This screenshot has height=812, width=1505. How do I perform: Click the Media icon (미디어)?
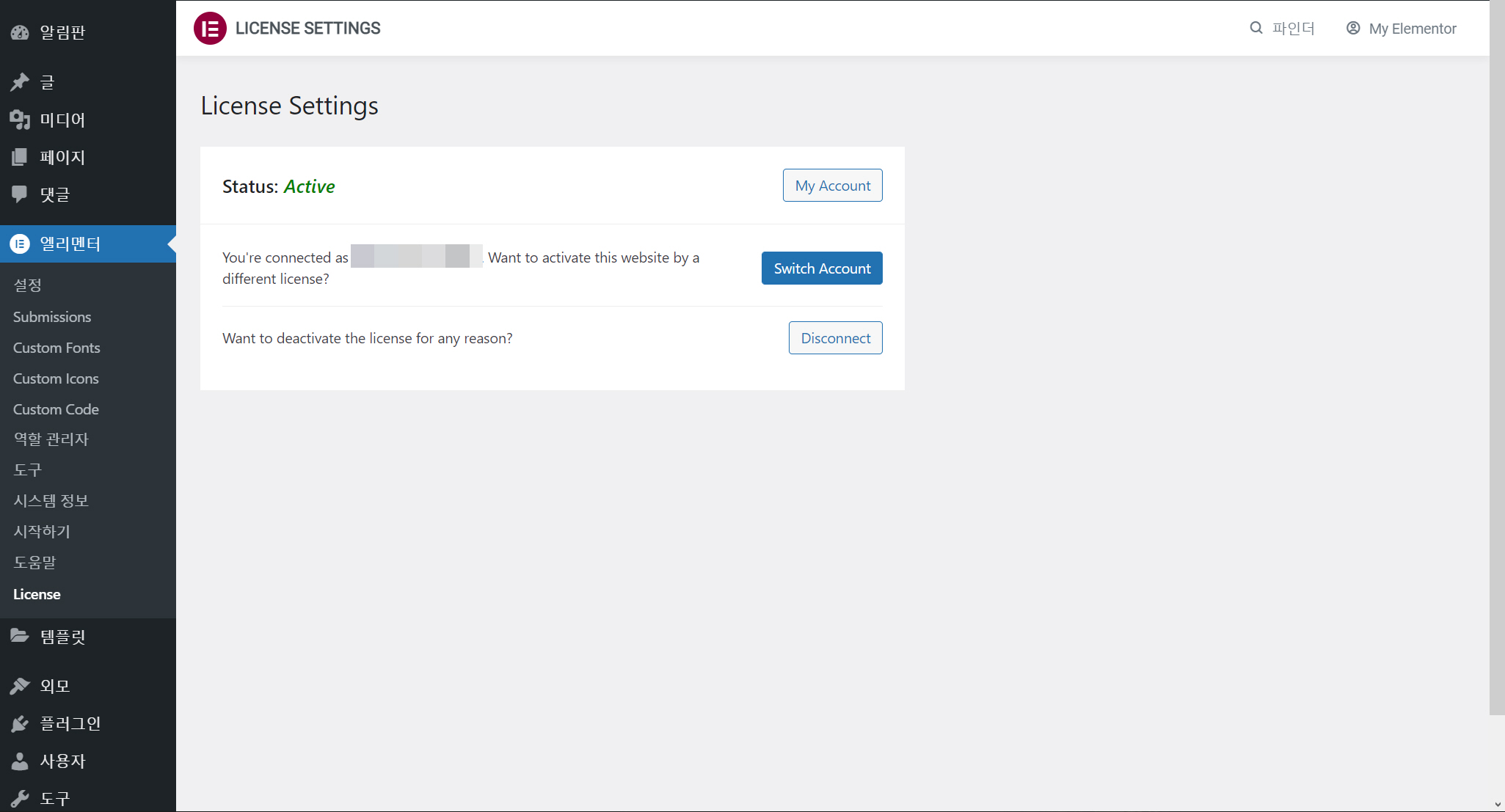[20, 120]
